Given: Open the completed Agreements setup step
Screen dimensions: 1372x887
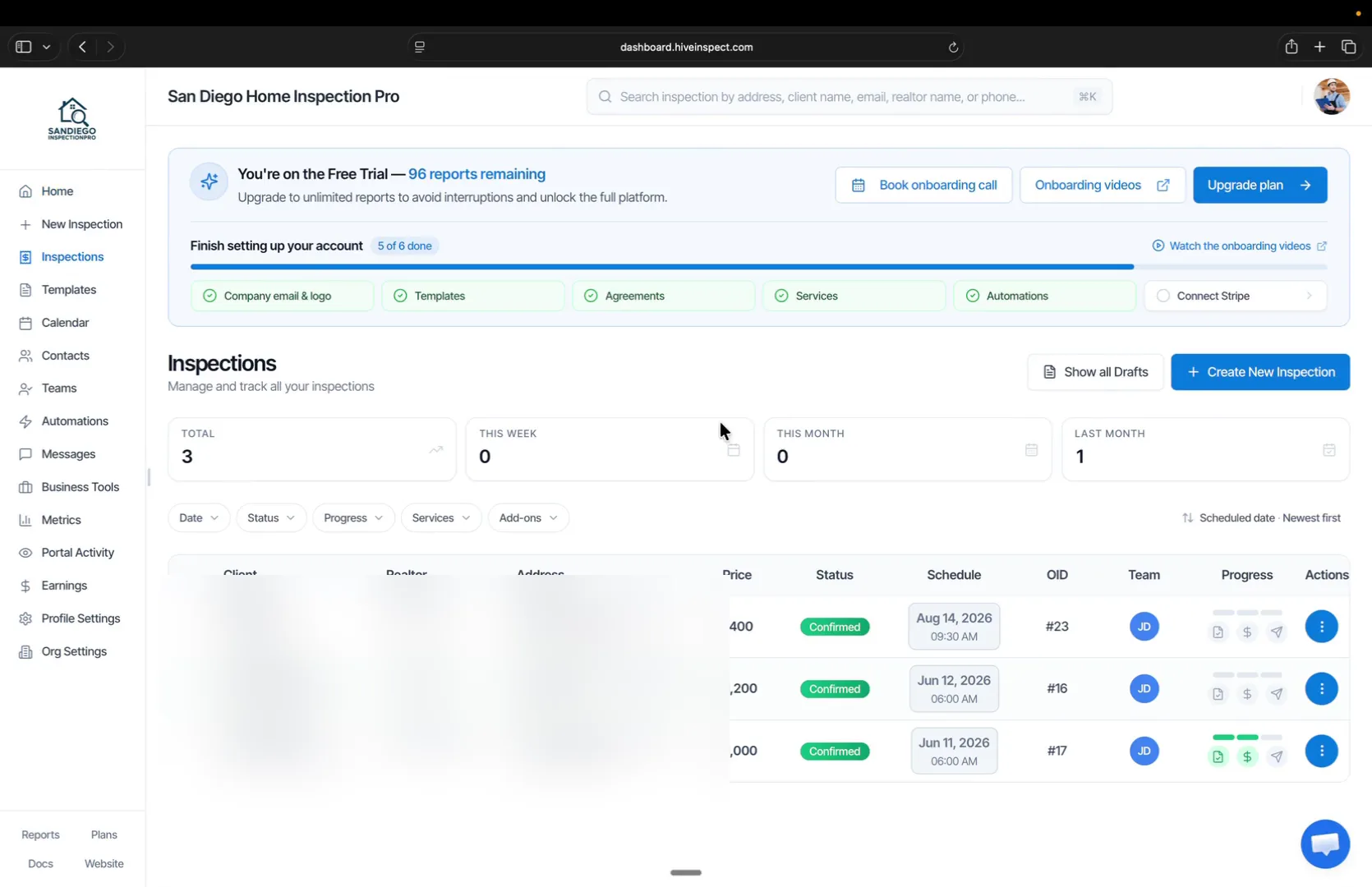Looking at the screenshot, I should point(663,296).
